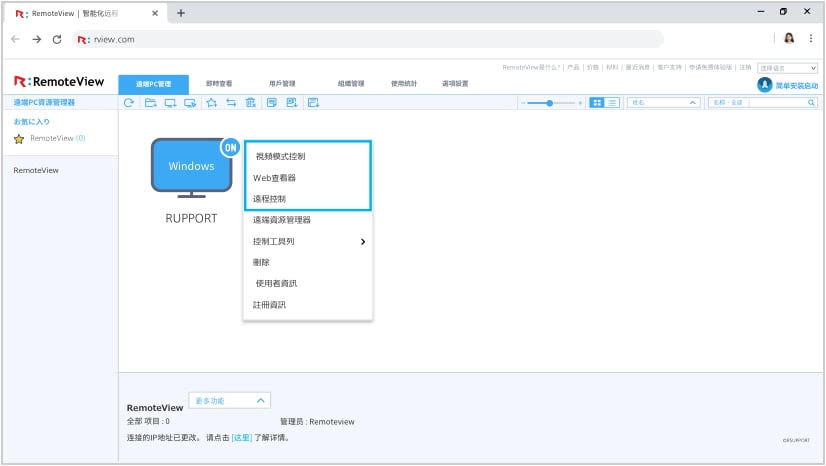Open the language select dropdown
Image resolution: width=826 pixels, height=466 pixels.
tap(787, 68)
